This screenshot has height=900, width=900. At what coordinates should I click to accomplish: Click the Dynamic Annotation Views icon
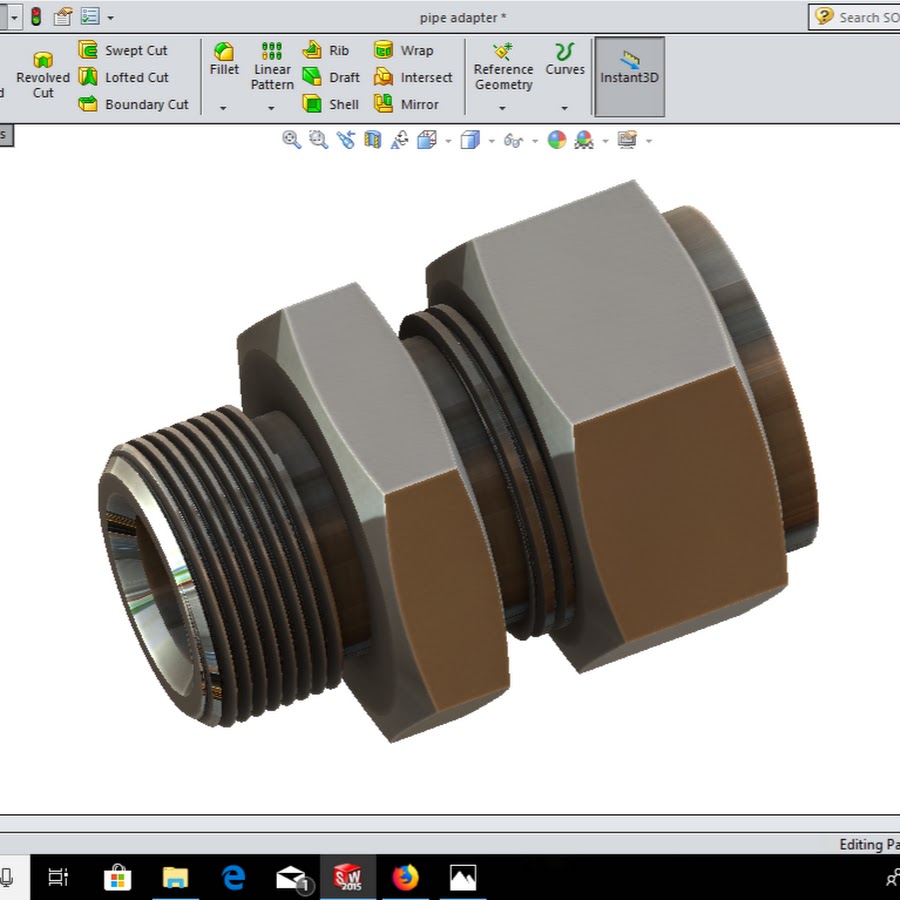399,139
